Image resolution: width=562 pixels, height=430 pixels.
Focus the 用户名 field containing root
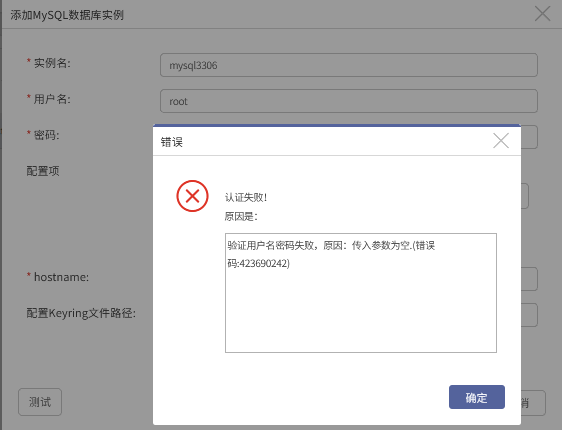(349, 101)
